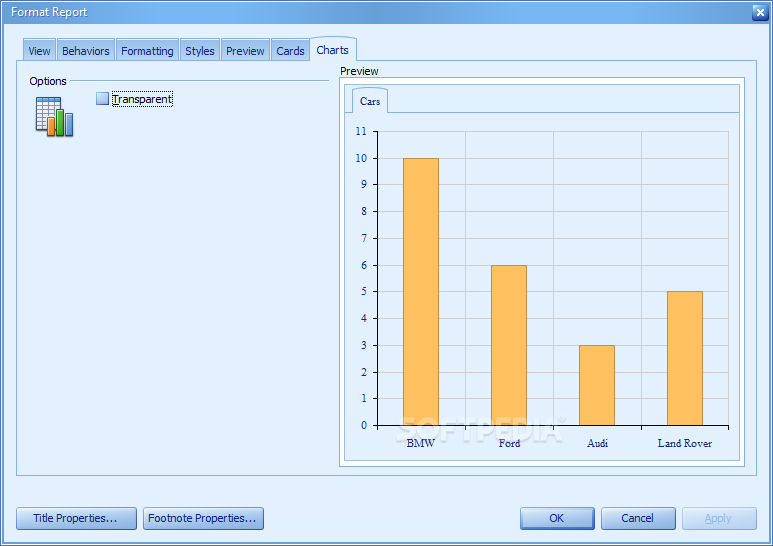
Task: Go to the Formatting tab
Action: point(147,51)
